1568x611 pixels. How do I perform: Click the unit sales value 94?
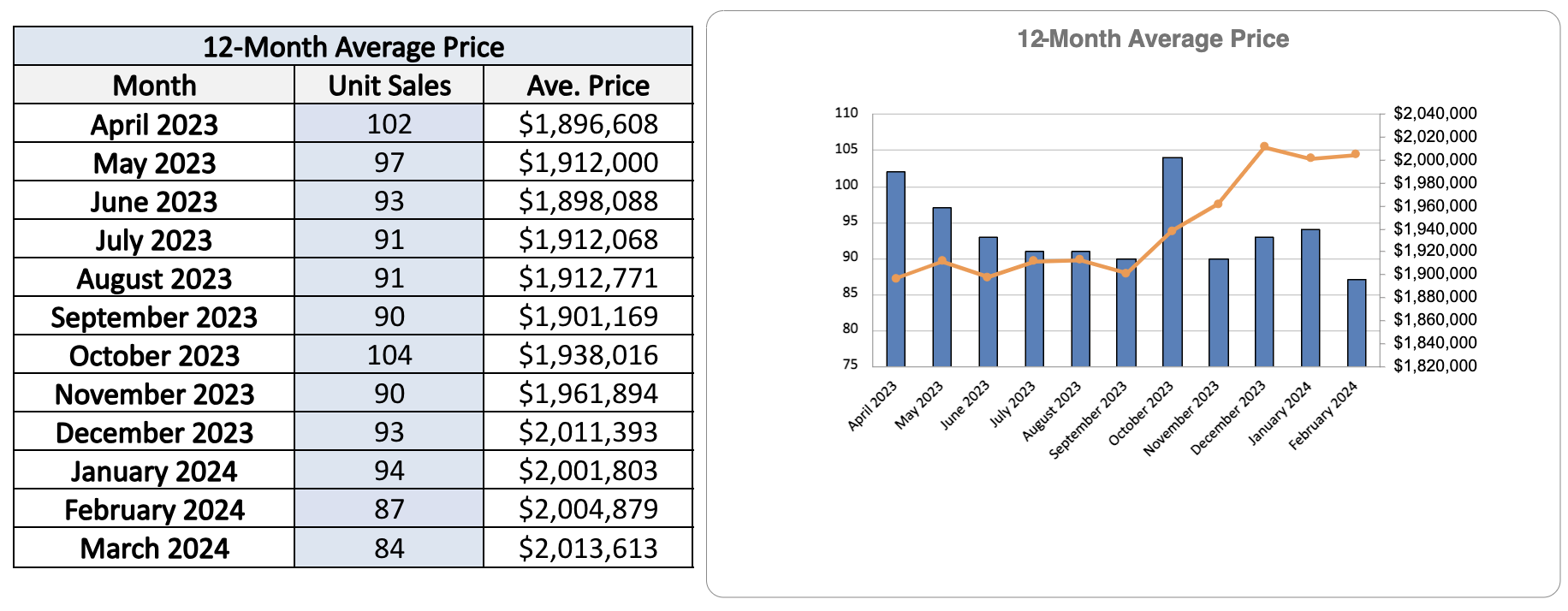pos(389,471)
